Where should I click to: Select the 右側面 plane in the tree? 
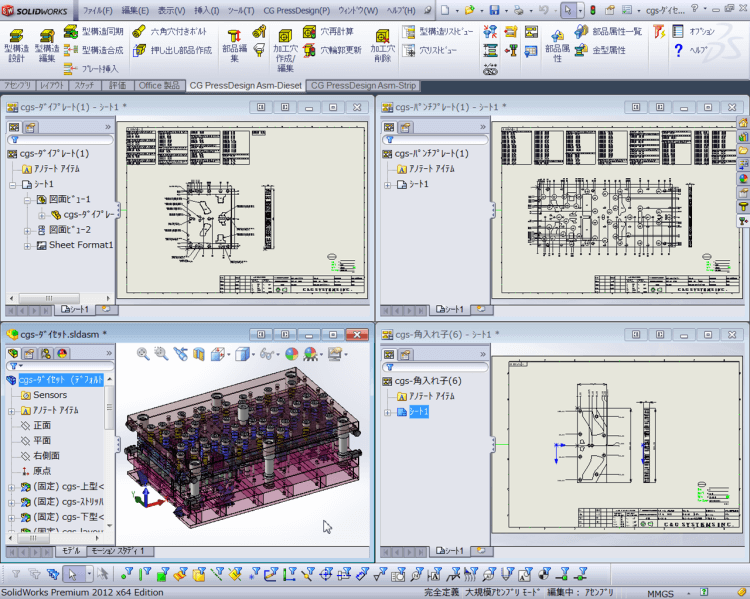[40, 456]
